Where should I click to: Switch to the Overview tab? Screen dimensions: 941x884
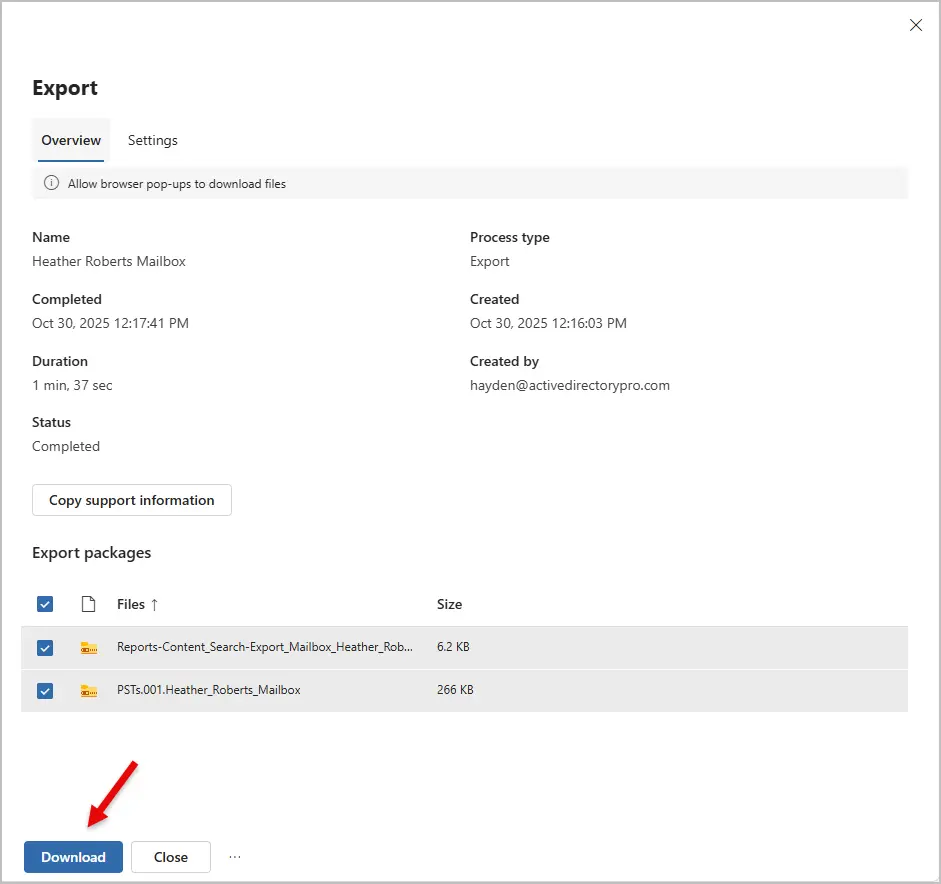pos(71,140)
